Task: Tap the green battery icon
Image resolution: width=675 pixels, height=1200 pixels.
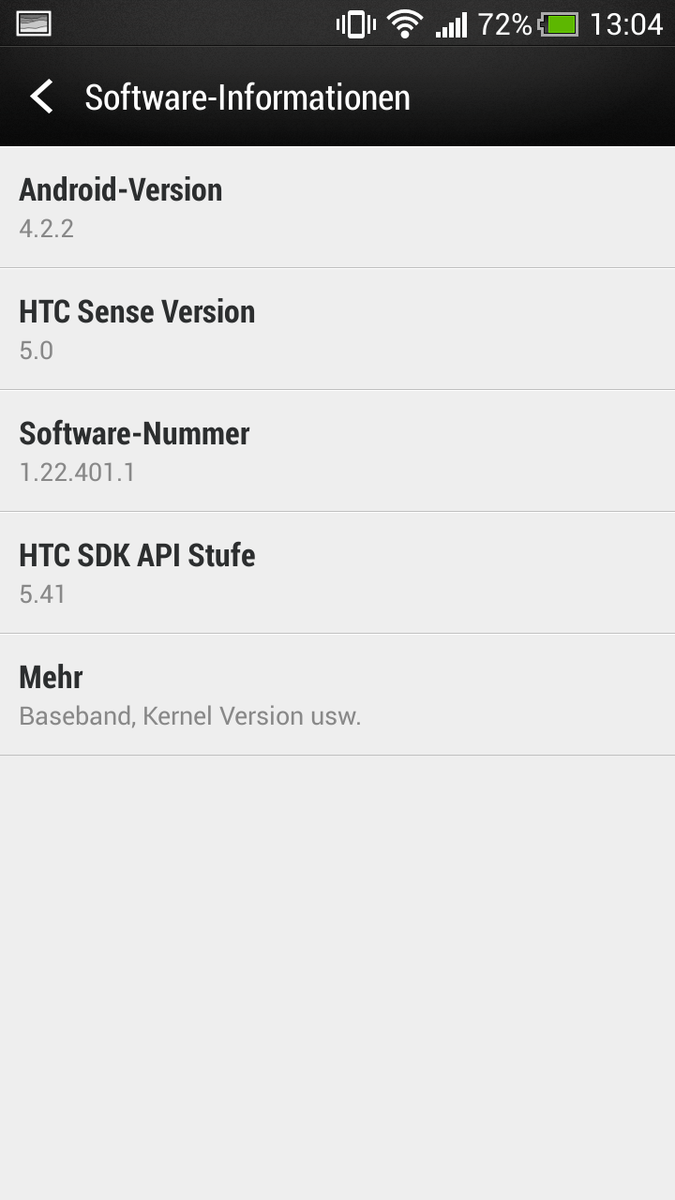Action: point(559,24)
